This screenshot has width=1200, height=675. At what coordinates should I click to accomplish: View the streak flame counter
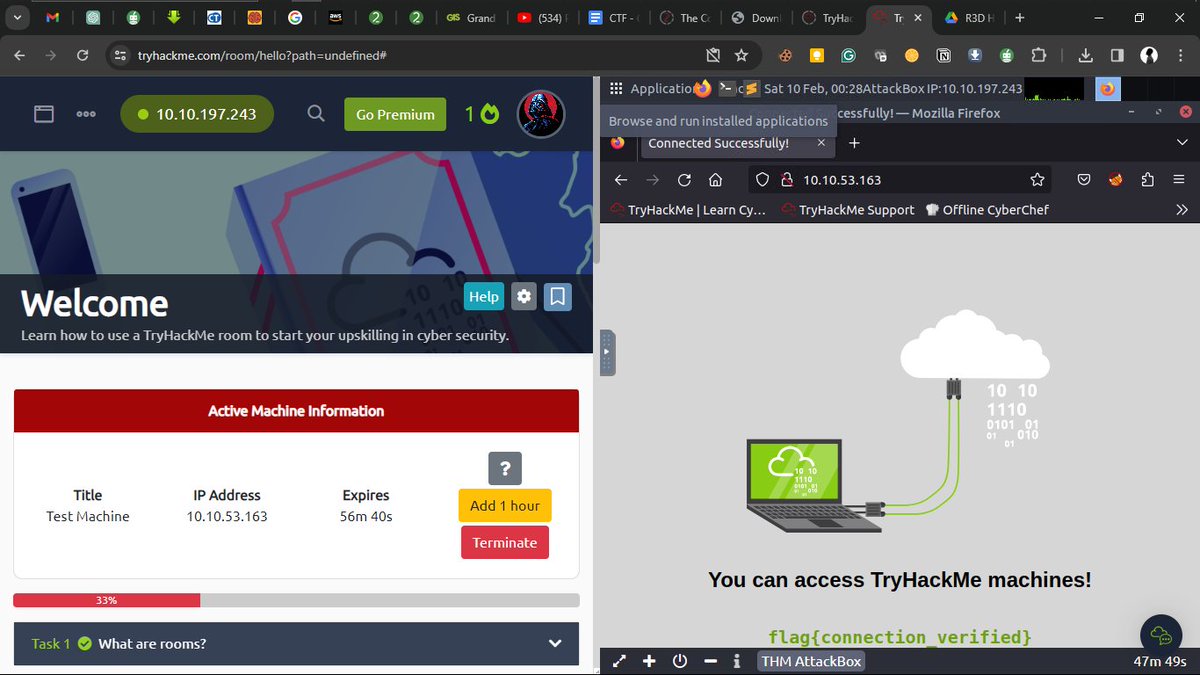coord(481,114)
